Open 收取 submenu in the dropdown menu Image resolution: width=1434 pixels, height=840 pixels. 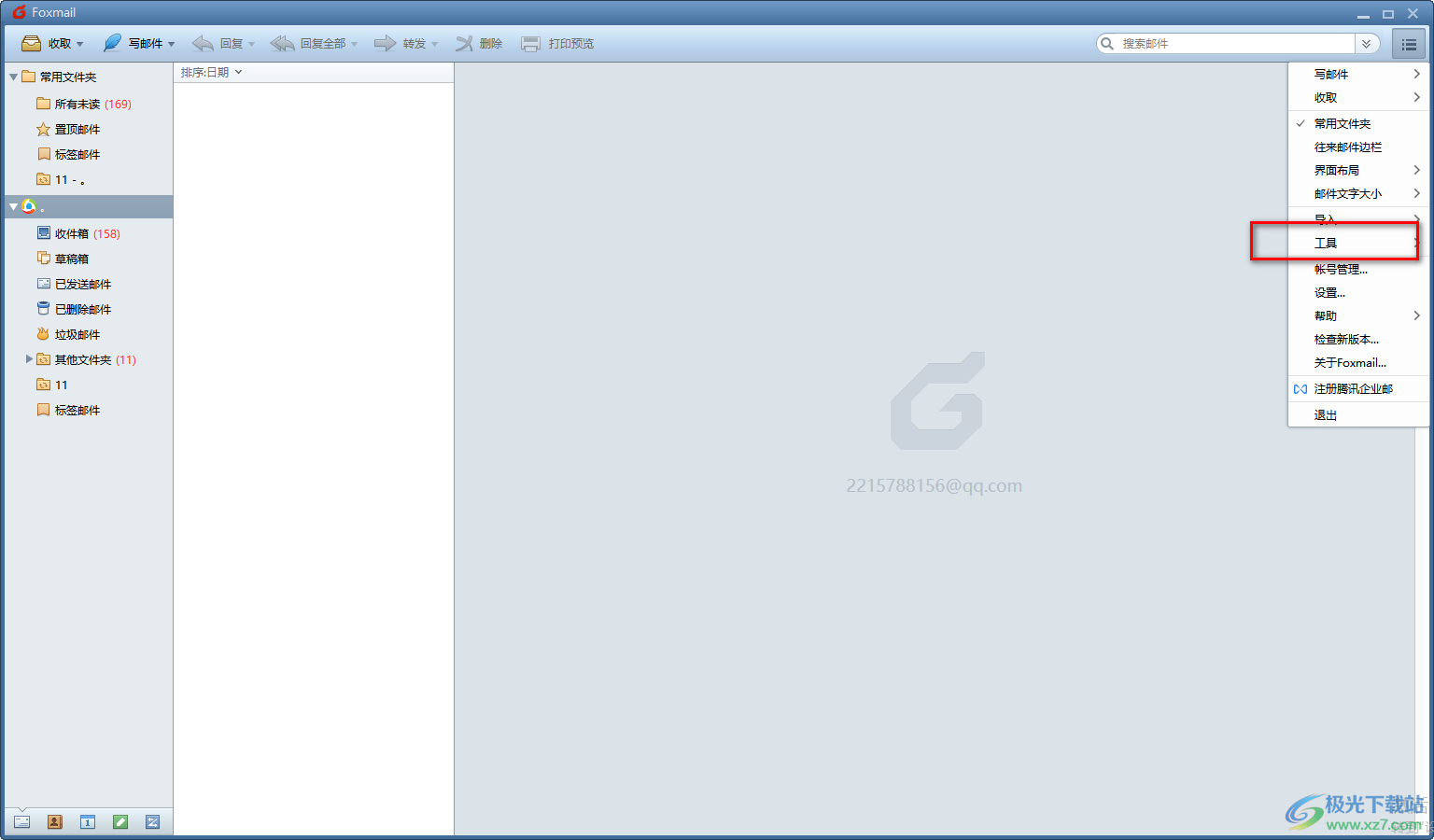tap(1358, 97)
